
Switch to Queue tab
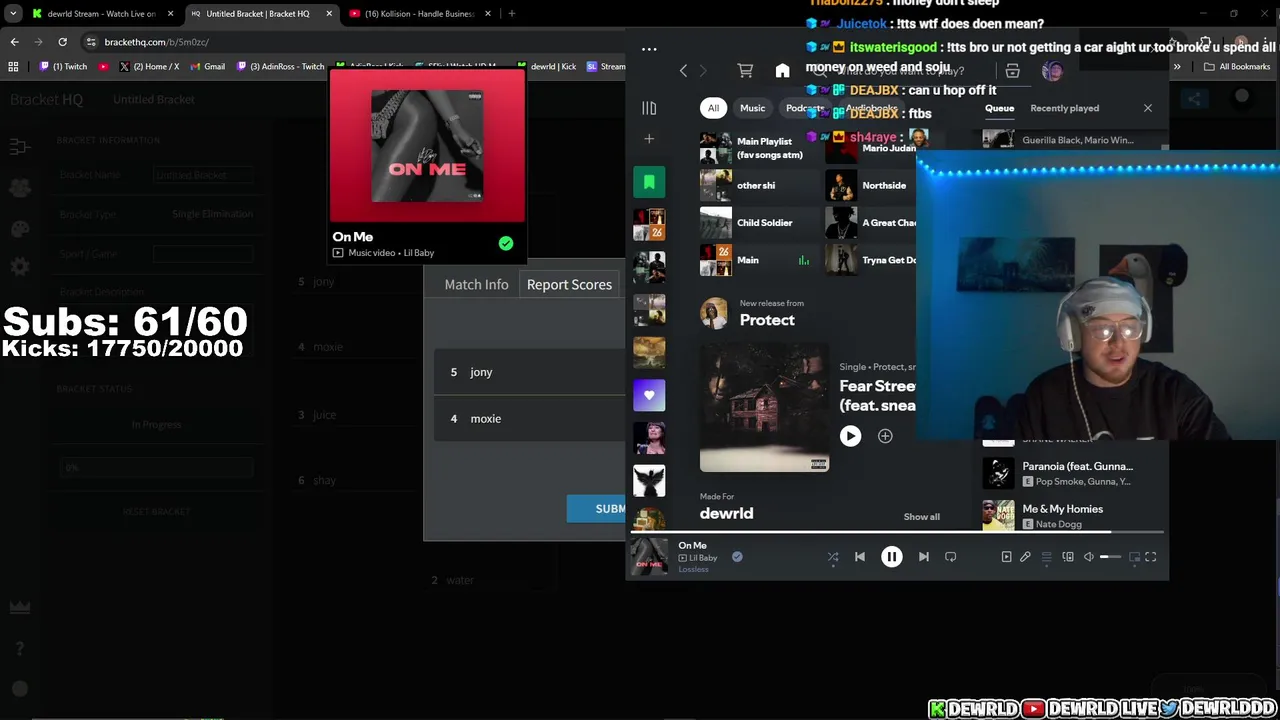[999, 108]
